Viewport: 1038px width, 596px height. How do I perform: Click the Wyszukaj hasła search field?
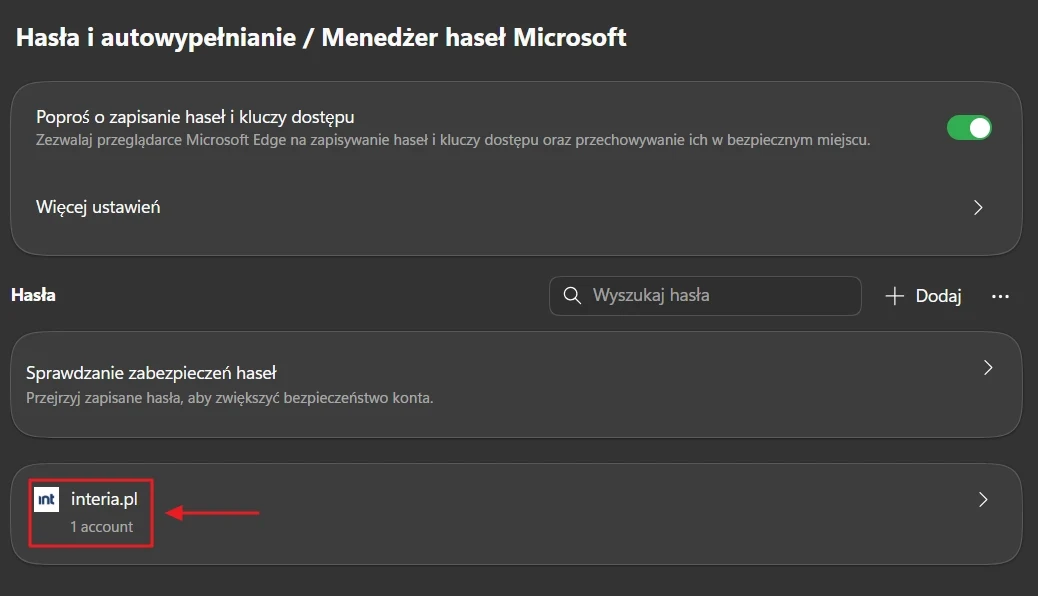pyautogui.click(x=705, y=295)
